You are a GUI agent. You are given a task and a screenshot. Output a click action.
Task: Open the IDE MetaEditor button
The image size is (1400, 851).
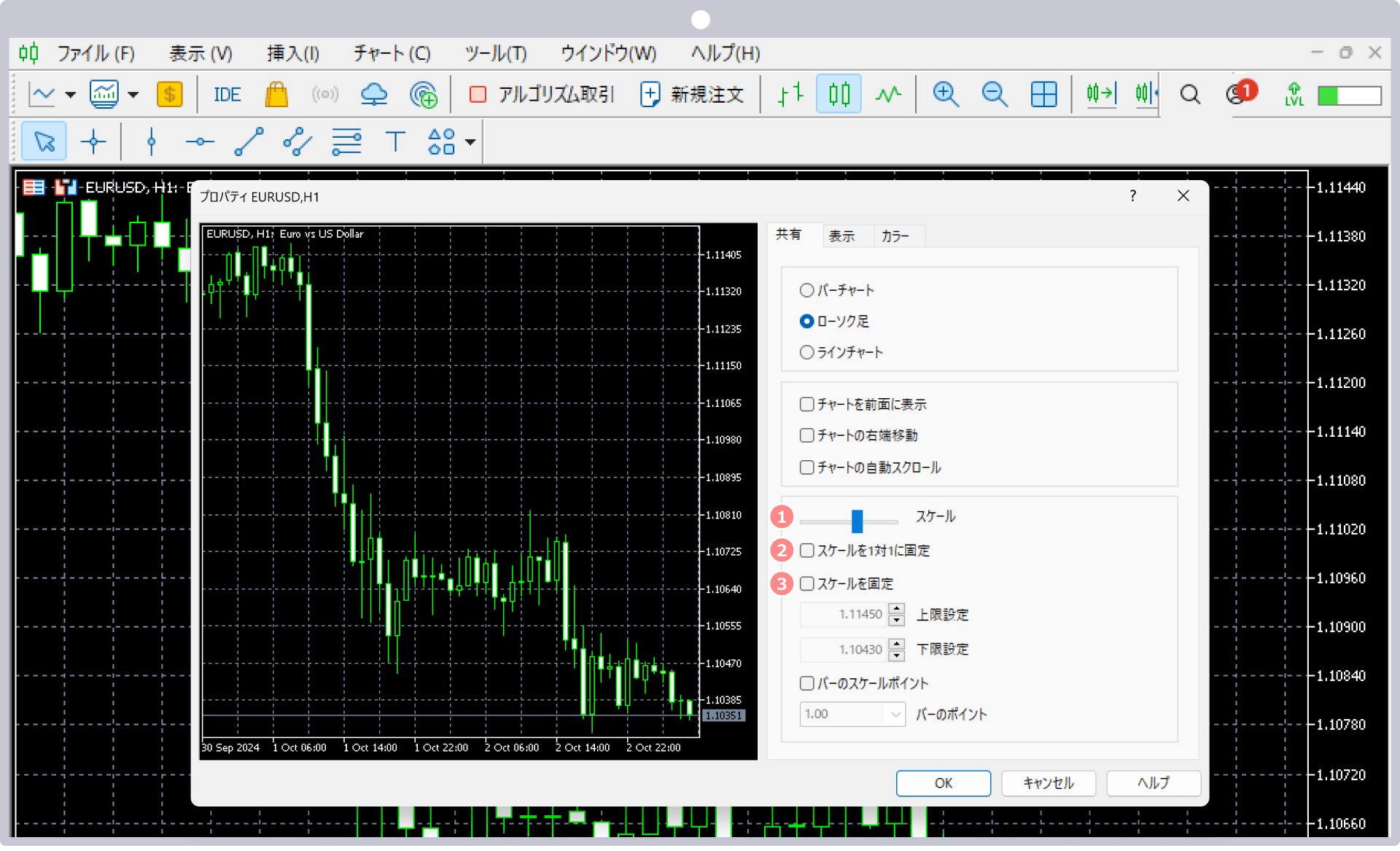pos(227,95)
